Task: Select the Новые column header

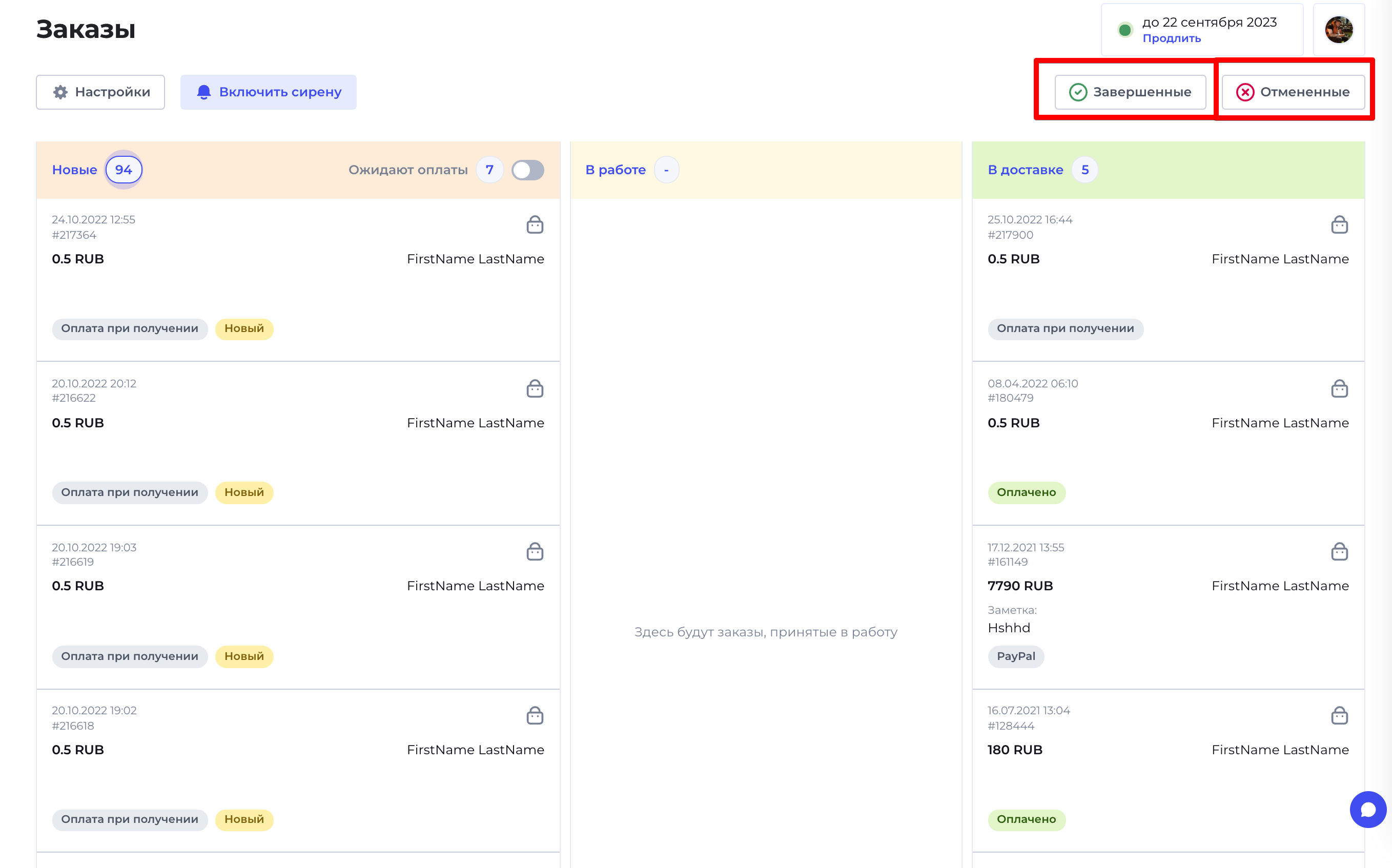Action: 75,170
